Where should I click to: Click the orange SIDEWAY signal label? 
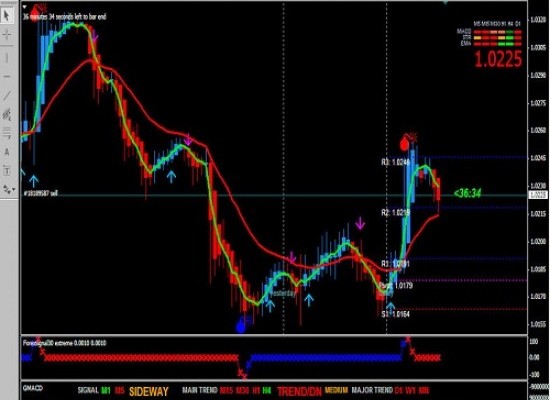(149, 391)
